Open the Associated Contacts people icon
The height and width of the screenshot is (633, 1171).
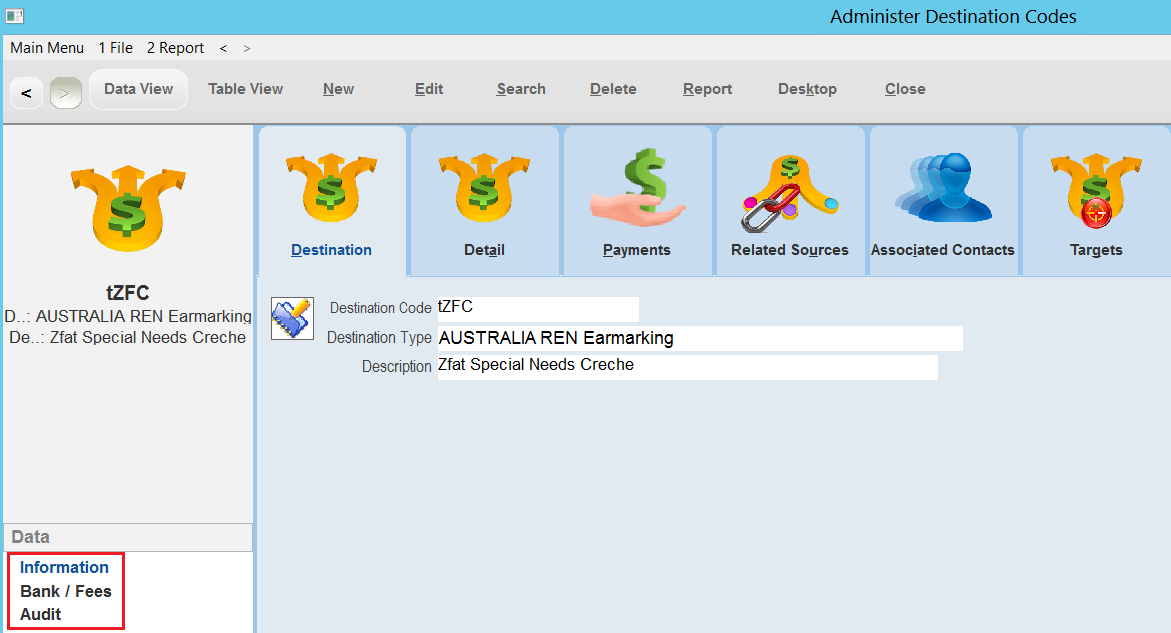tap(943, 187)
